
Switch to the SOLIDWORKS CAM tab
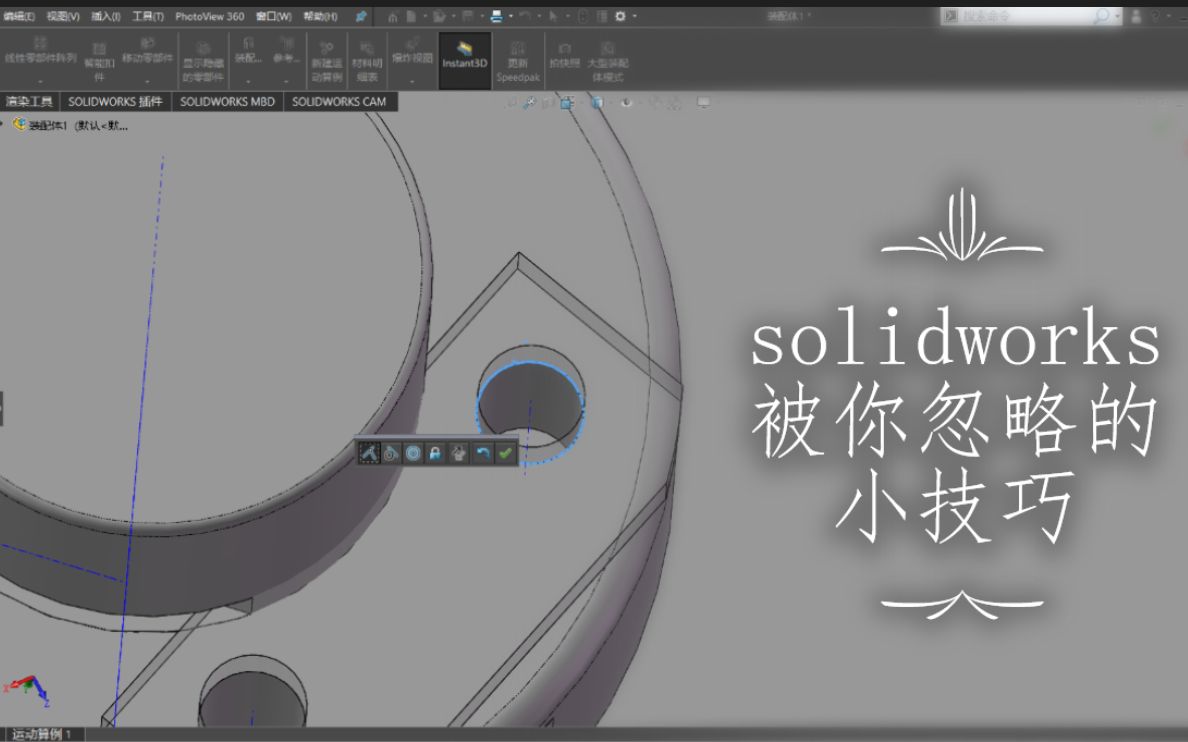tap(340, 102)
